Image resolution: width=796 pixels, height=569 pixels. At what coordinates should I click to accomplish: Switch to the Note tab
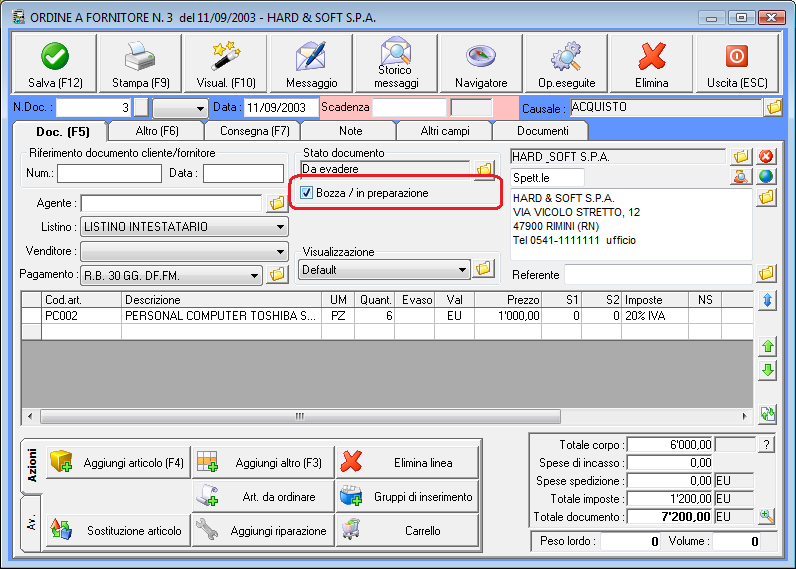click(350, 131)
